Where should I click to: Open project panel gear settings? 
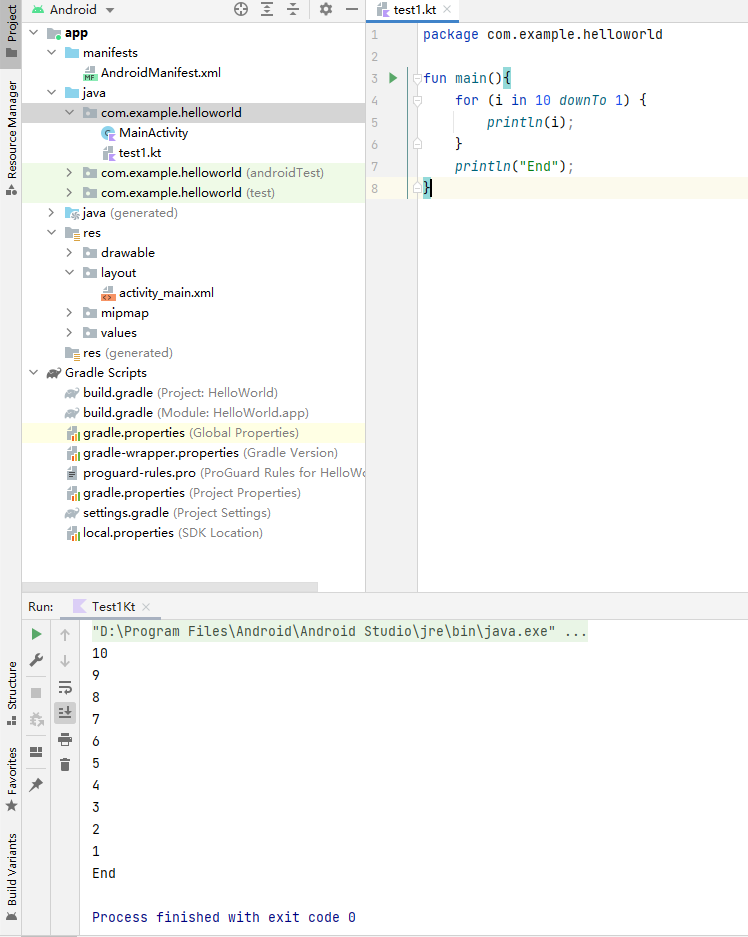tap(326, 9)
